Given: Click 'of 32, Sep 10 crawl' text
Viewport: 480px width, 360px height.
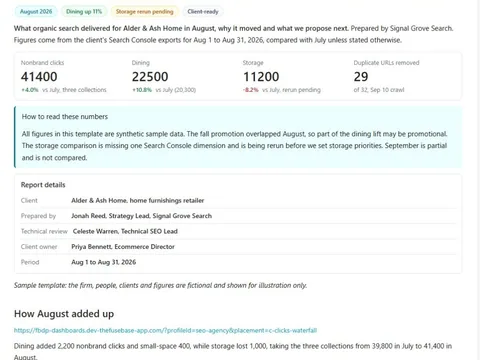Looking at the screenshot, I should pyautogui.click(x=379, y=90).
